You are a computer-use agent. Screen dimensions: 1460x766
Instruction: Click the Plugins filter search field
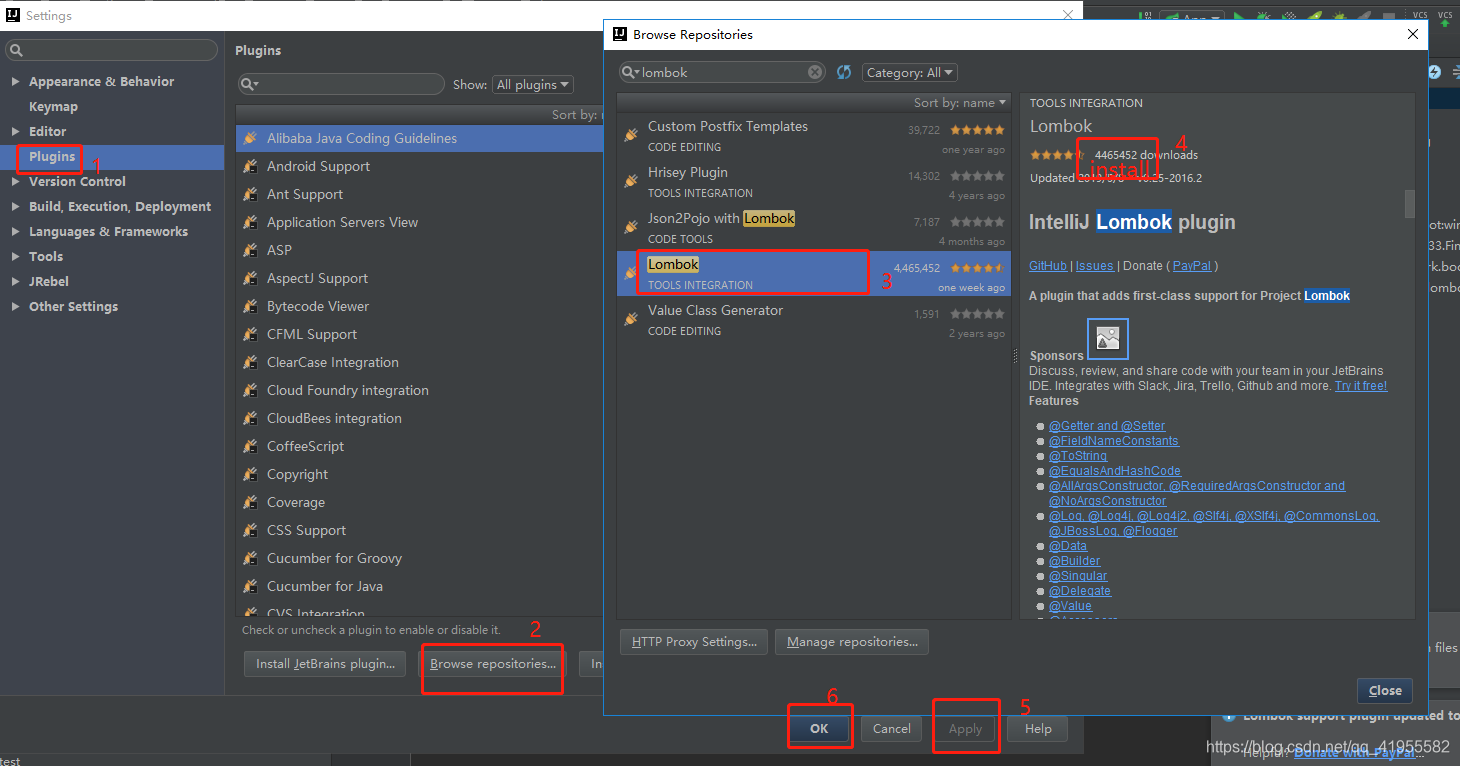pos(341,85)
